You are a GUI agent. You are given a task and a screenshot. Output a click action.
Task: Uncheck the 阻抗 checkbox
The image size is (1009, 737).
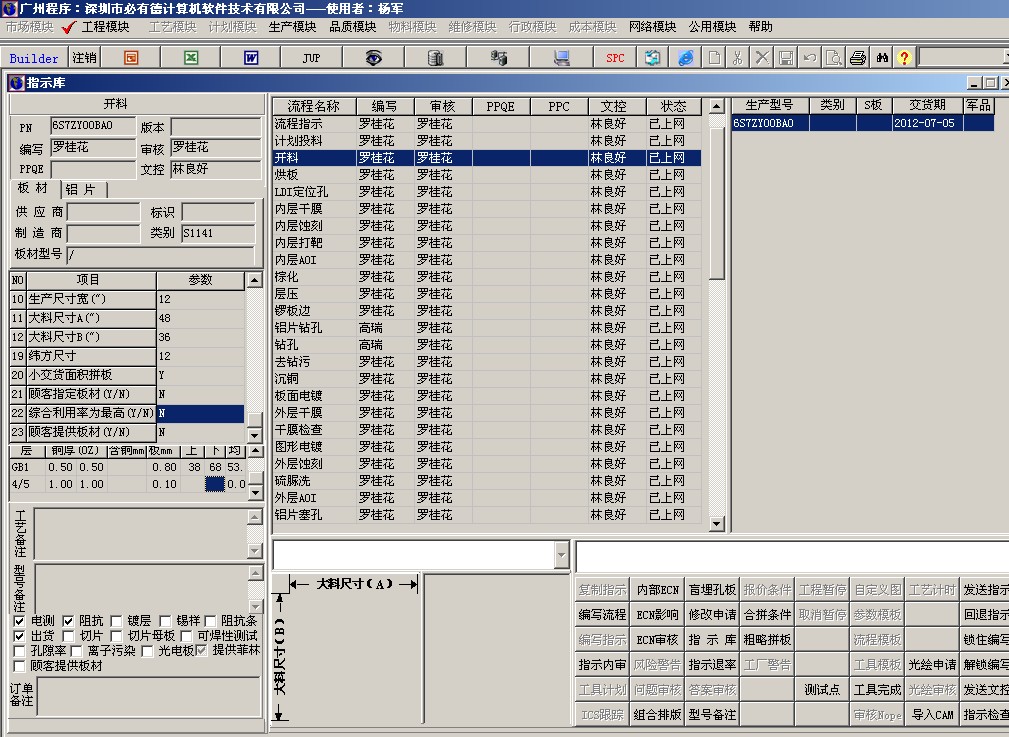coord(68,621)
